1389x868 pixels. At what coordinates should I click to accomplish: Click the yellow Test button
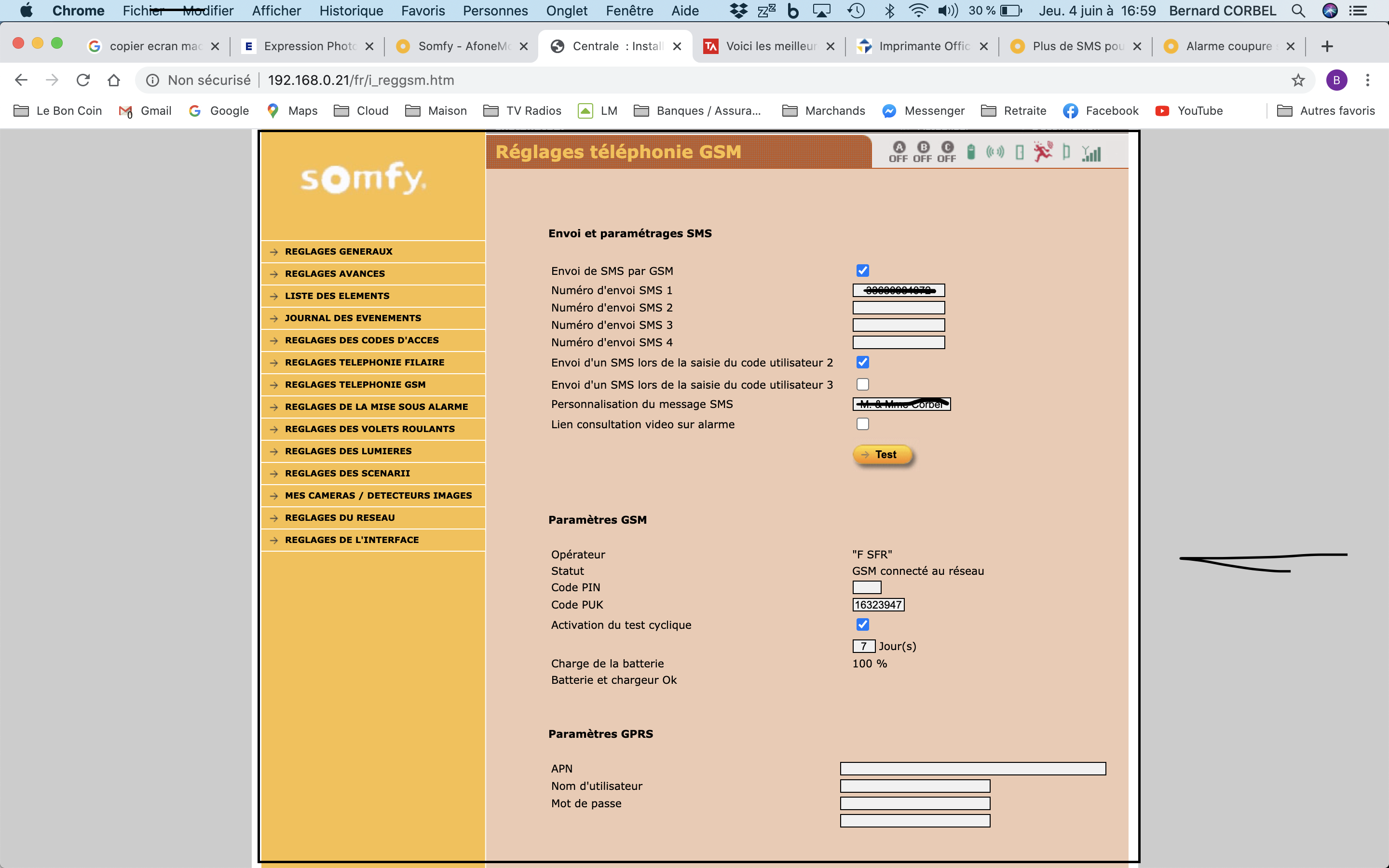click(882, 455)
